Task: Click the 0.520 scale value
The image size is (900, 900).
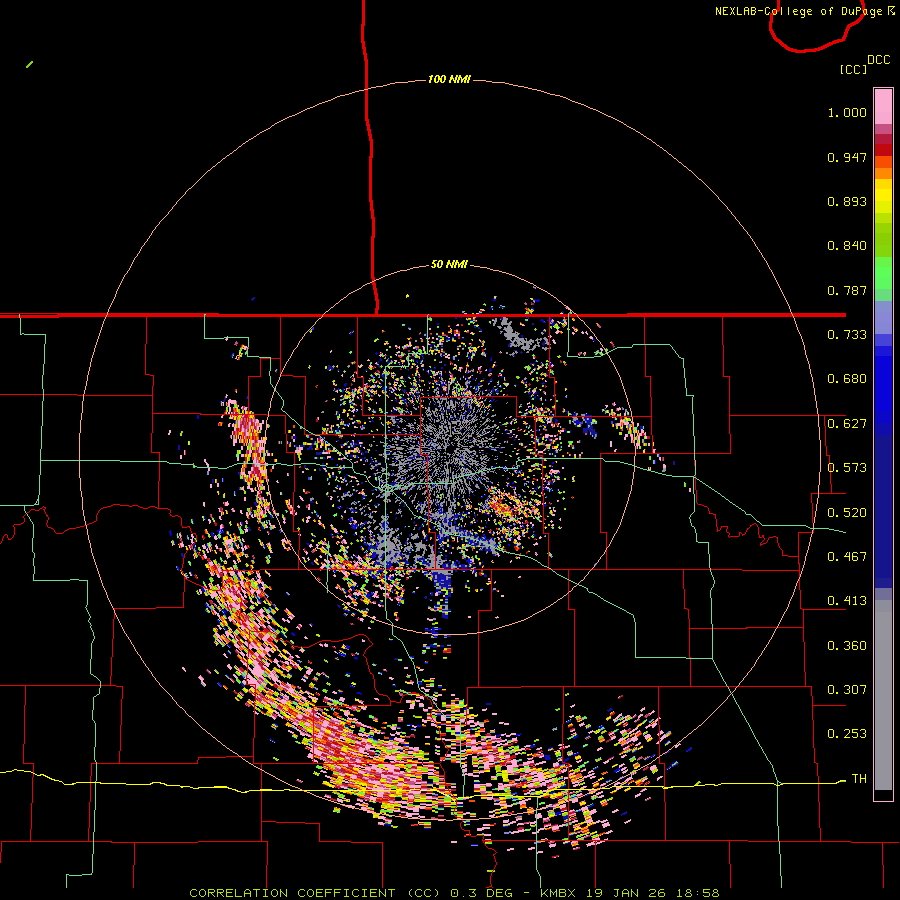Action: click(x=847, y=513)
